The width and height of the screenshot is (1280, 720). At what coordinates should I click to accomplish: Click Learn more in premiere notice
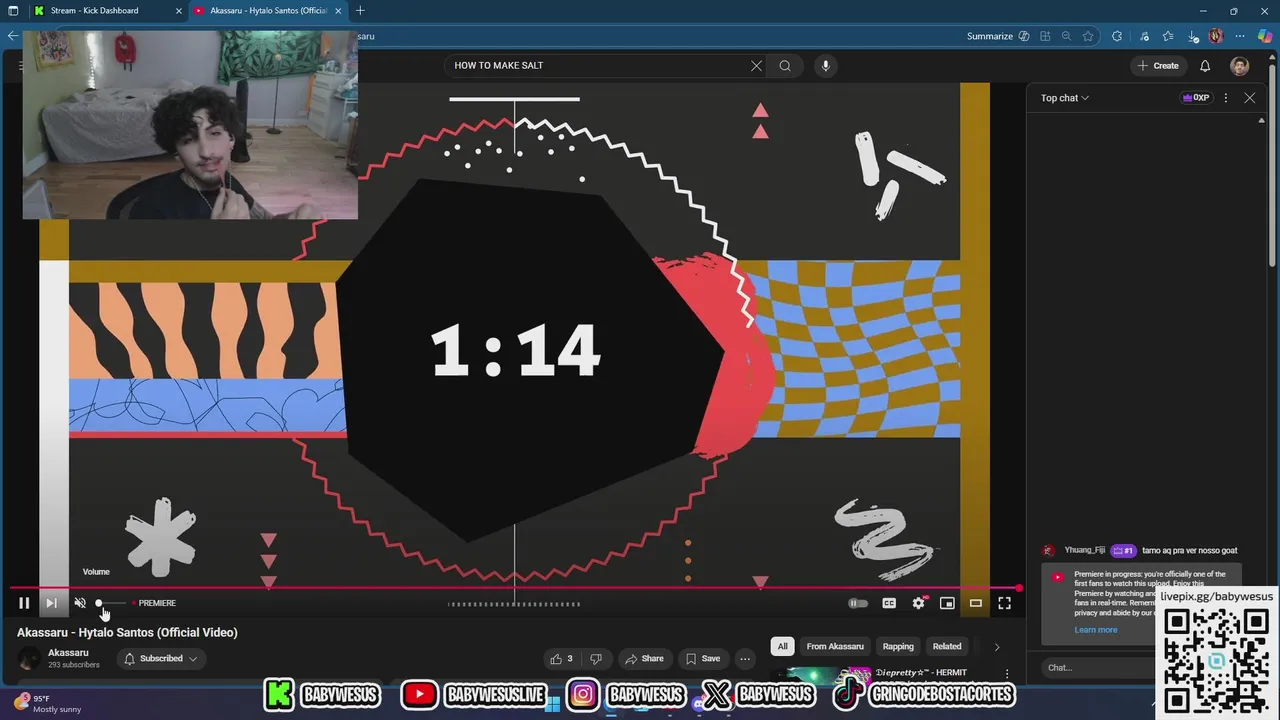[x=1096, y=630]
